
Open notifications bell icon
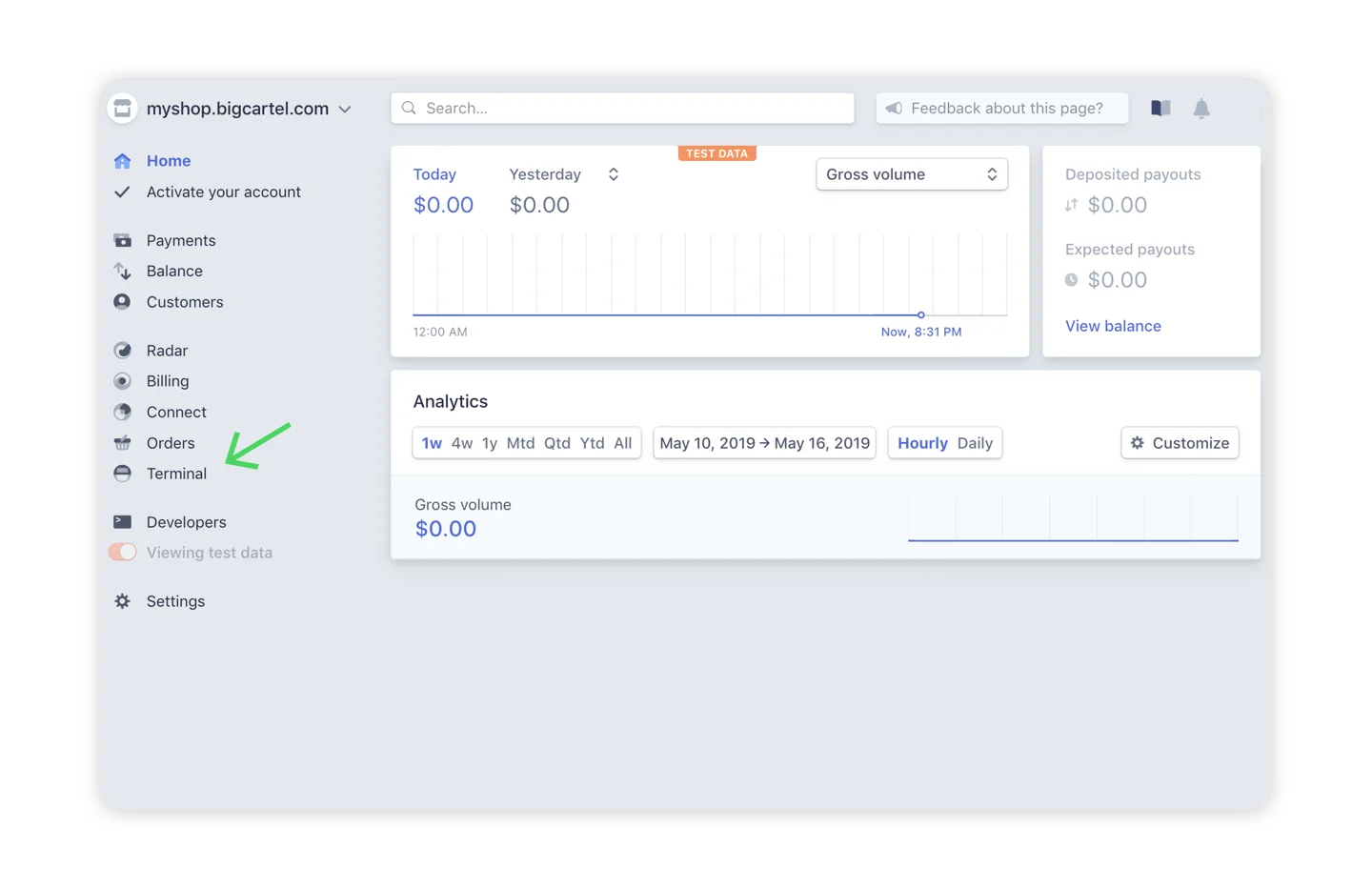pos(1201,109)
